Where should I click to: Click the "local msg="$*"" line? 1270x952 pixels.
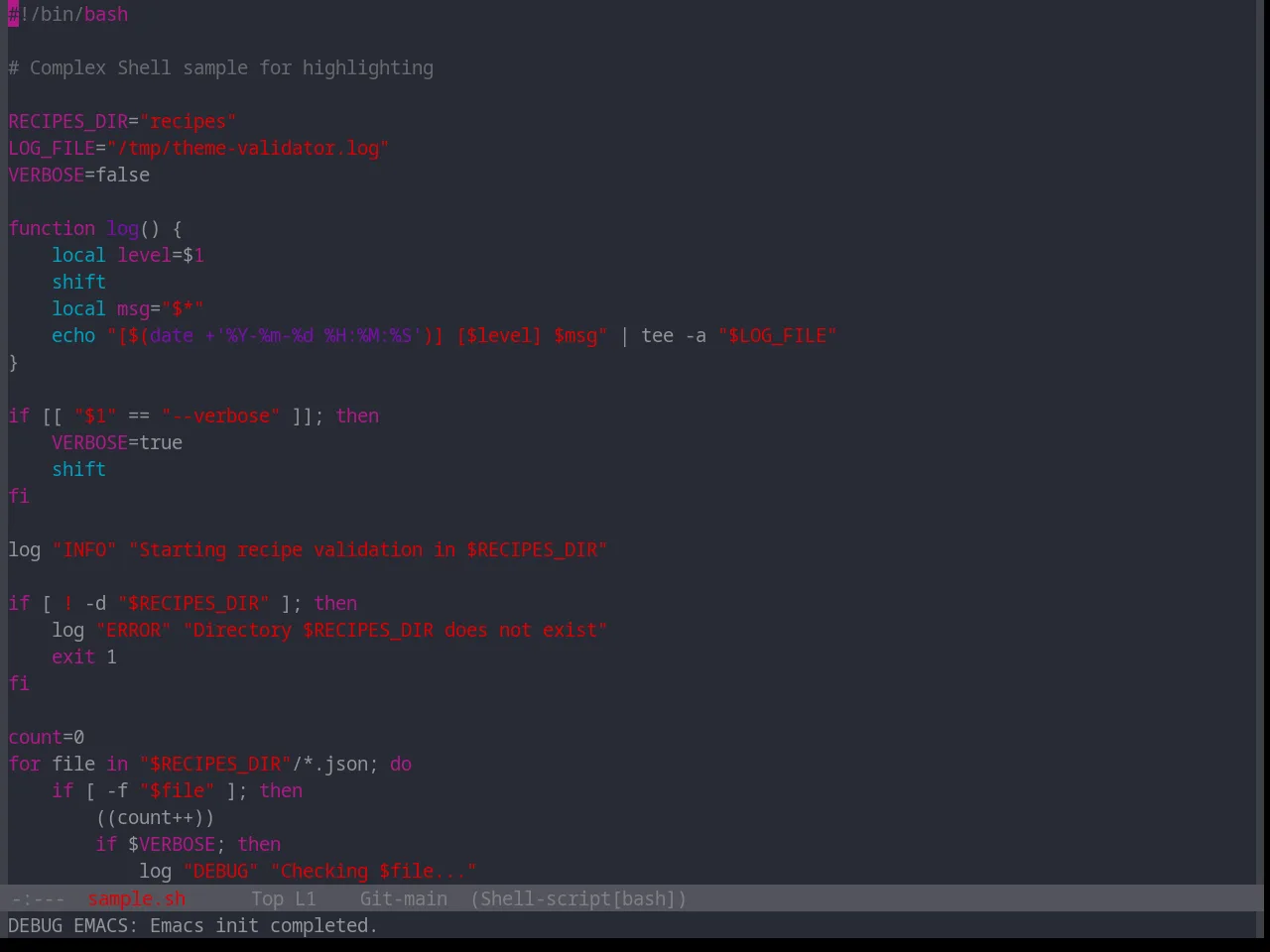coord(128,309)
